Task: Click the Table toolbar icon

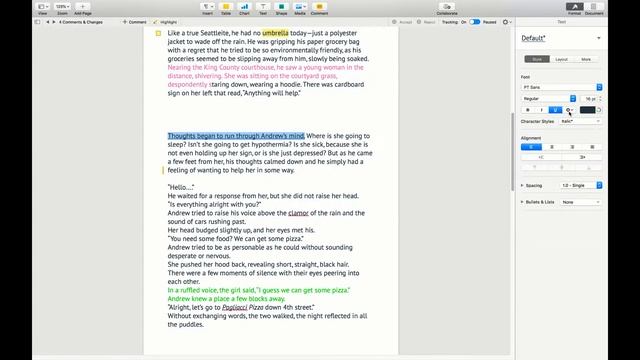Action: coord(226,7)
